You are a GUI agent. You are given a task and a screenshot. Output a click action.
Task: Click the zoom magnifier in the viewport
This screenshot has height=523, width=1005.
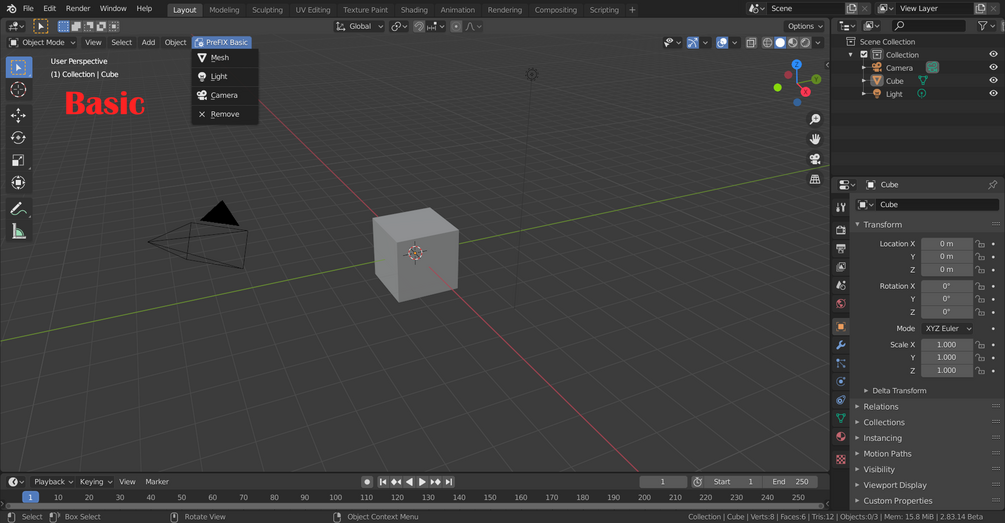tap(815, 119)
